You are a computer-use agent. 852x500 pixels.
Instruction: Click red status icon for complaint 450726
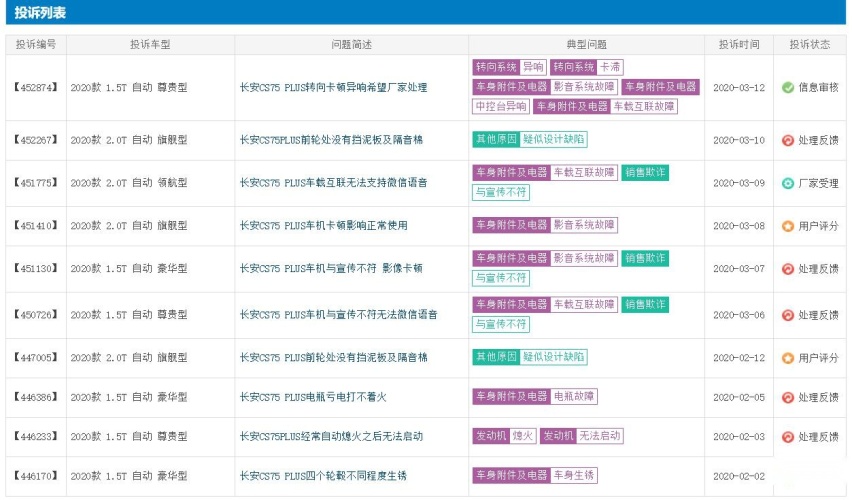point(787,315)
